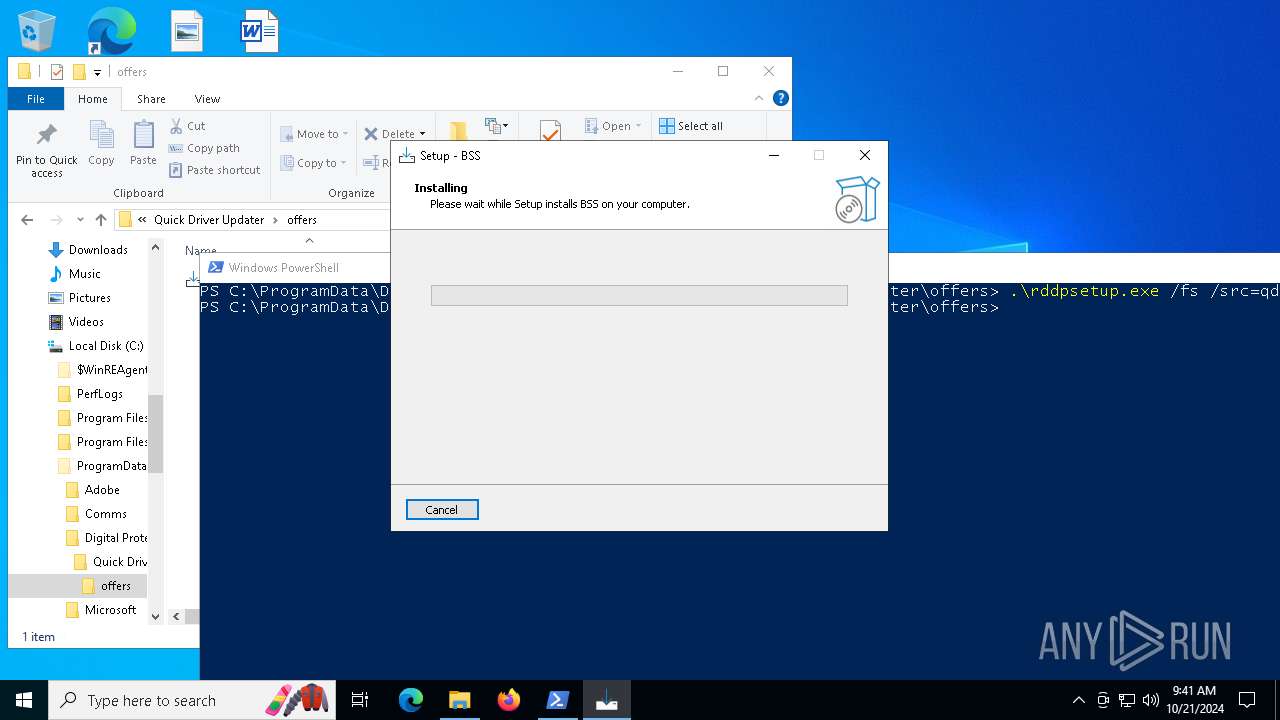
Task: Open Firefox from the taskbar
Action: coord(508,700)
